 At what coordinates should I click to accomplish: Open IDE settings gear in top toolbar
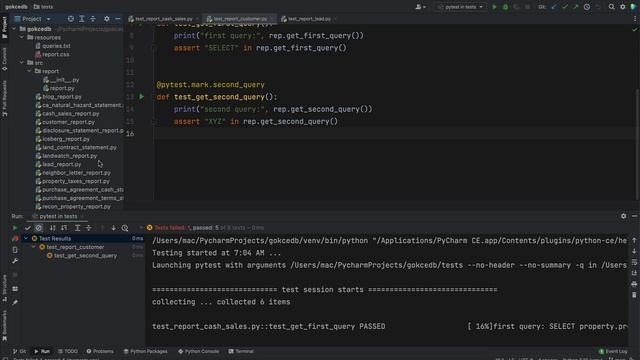pyautogui.click(x=622, y=7)
